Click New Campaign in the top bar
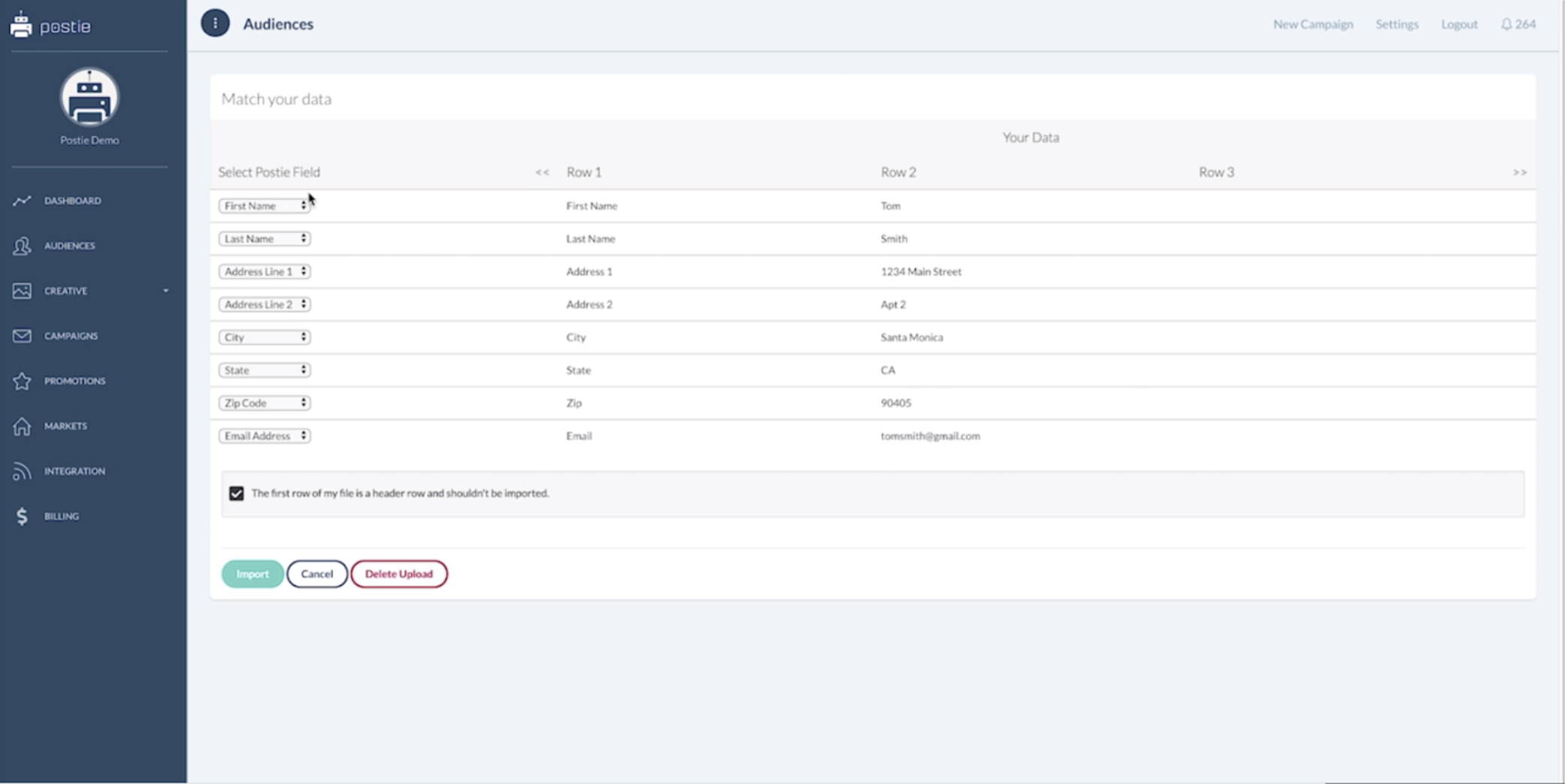1567x784 pixels. coord(1312,24)
